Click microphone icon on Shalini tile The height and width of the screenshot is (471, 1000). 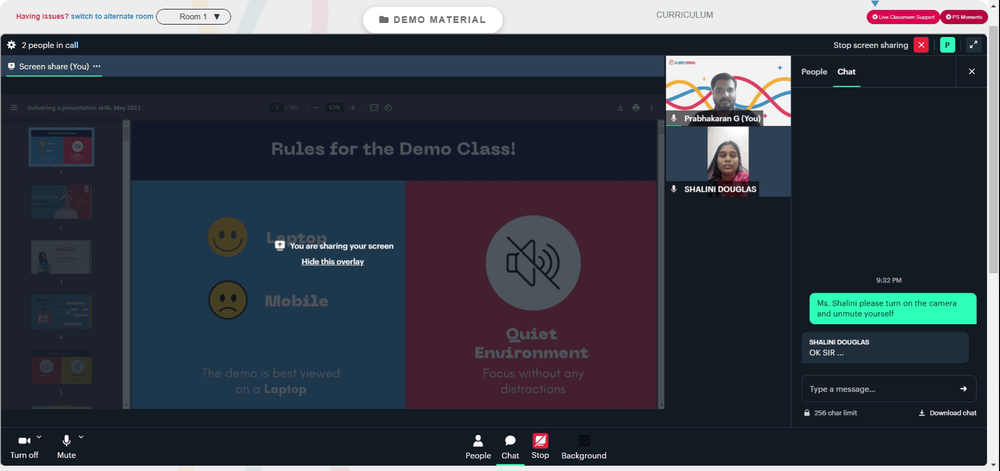pos(673,189)
